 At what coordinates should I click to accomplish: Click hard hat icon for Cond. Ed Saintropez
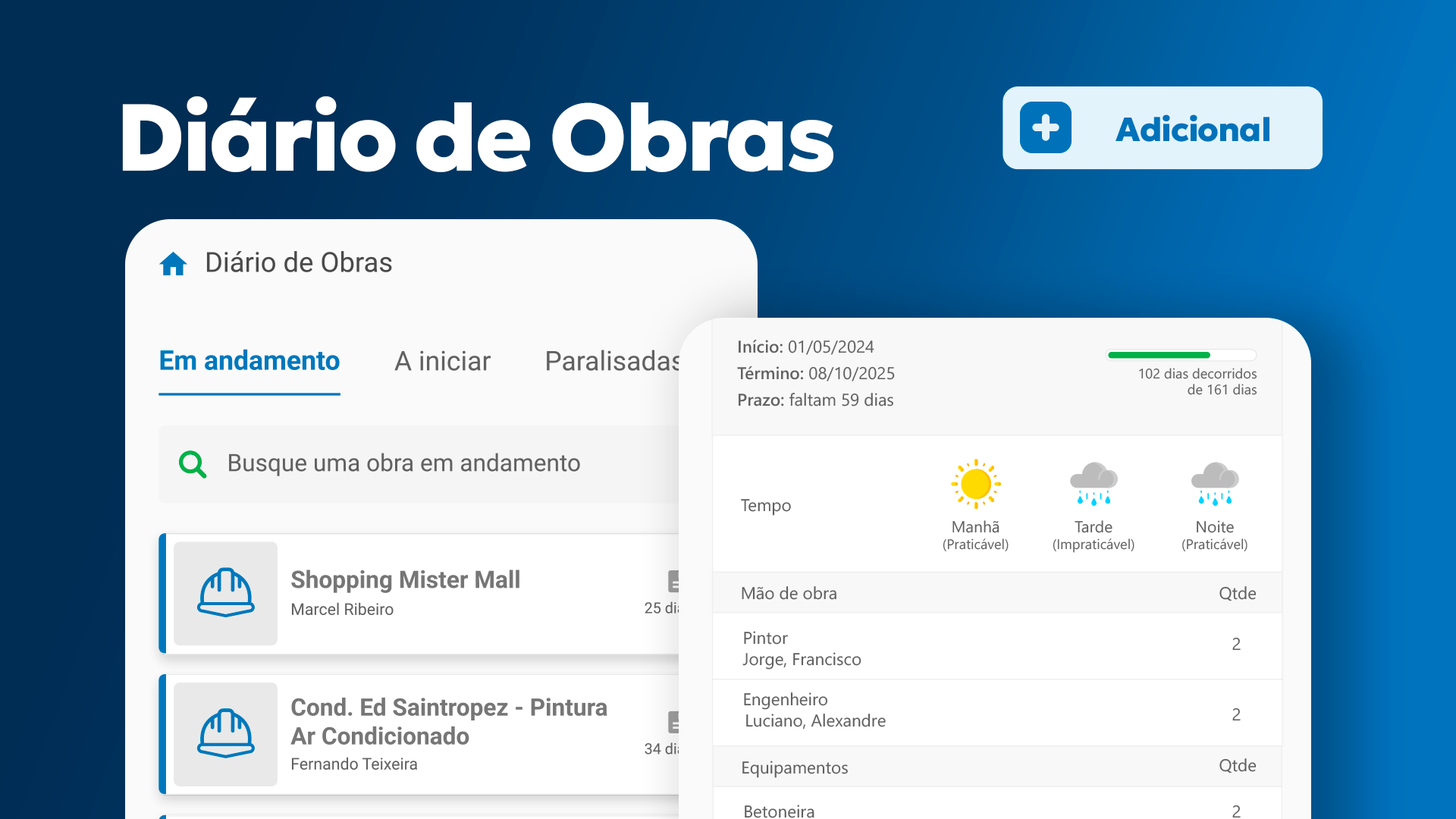225,733
